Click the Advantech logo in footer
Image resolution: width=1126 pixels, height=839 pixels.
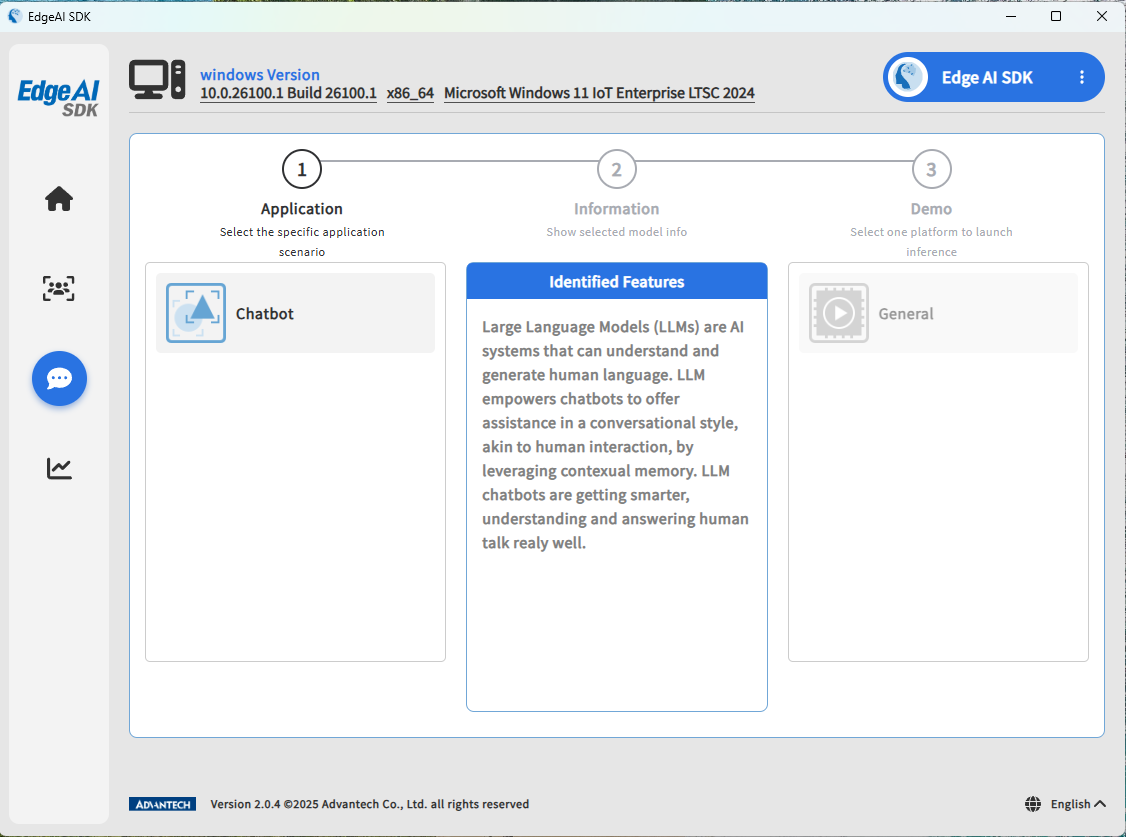click(162, 804)
